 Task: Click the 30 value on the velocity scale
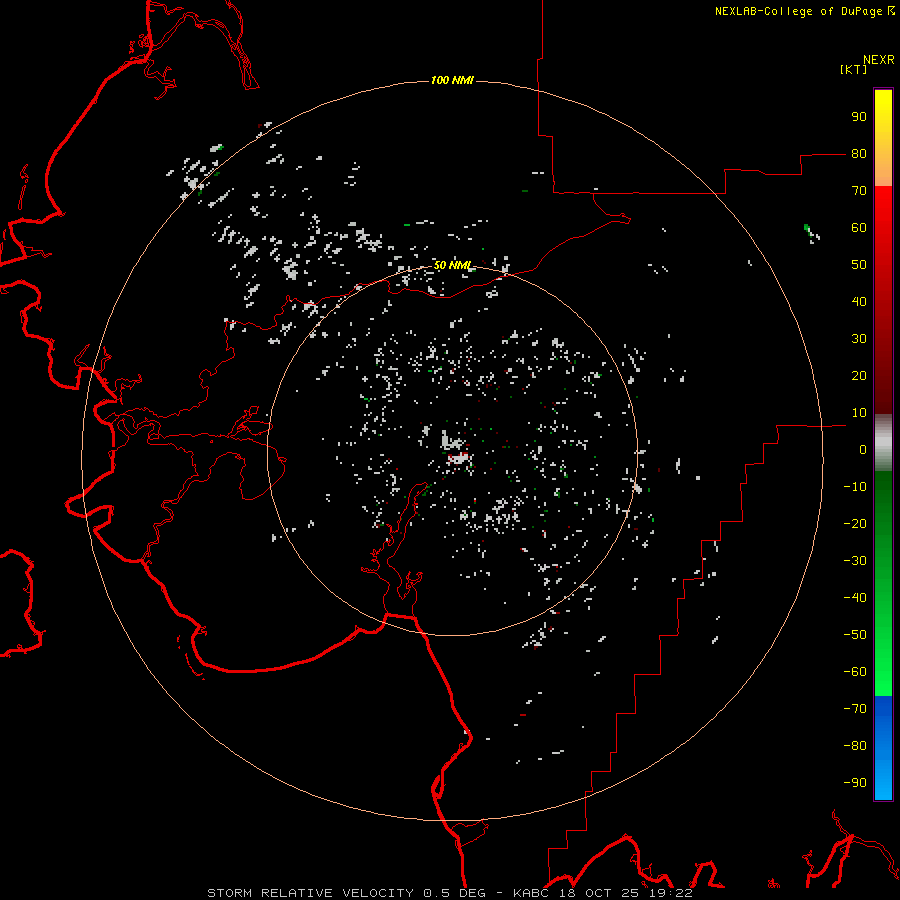859,339
